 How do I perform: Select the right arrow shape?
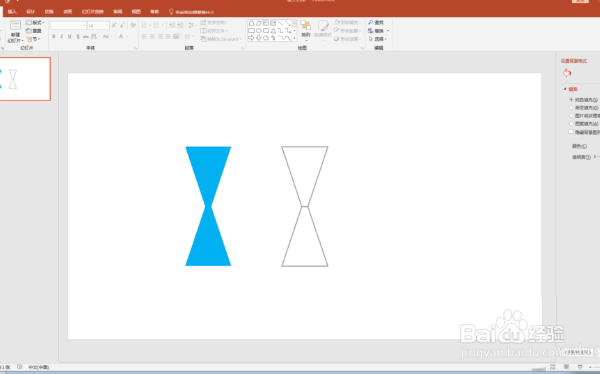pos(251,38)
